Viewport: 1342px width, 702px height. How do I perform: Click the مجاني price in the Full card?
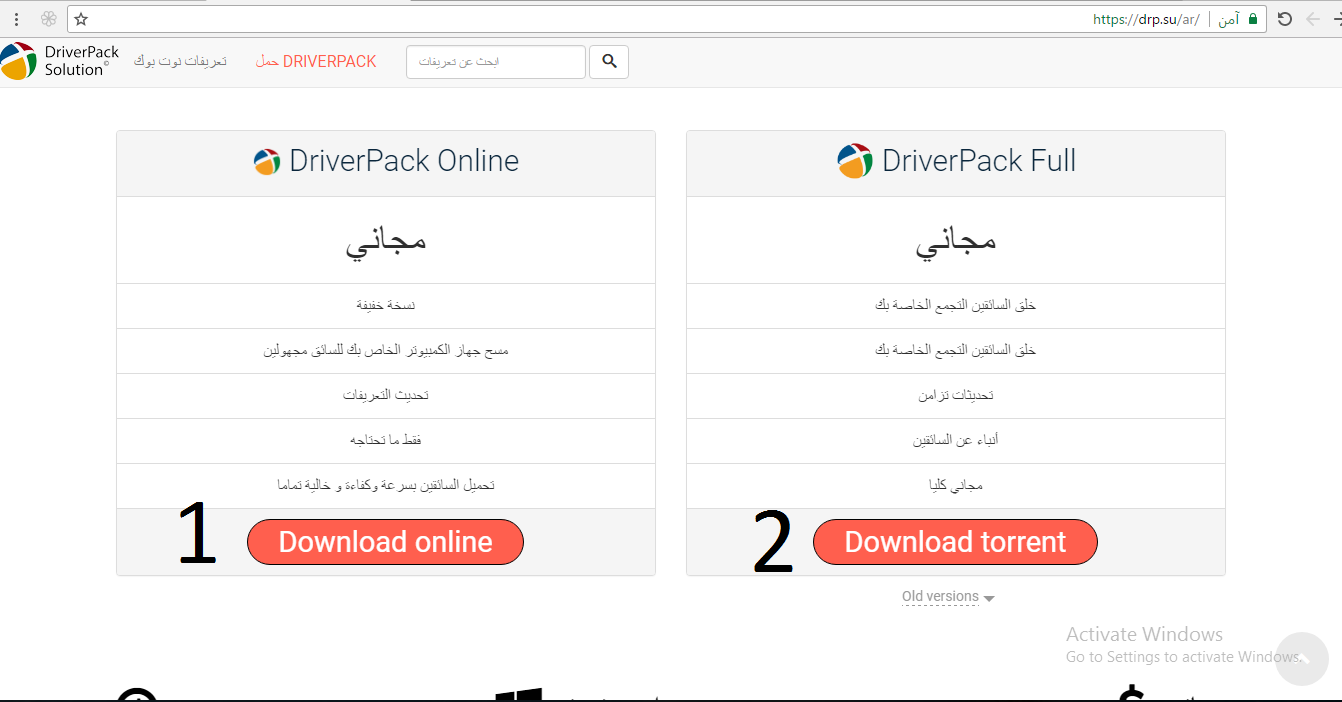[956, 241]
